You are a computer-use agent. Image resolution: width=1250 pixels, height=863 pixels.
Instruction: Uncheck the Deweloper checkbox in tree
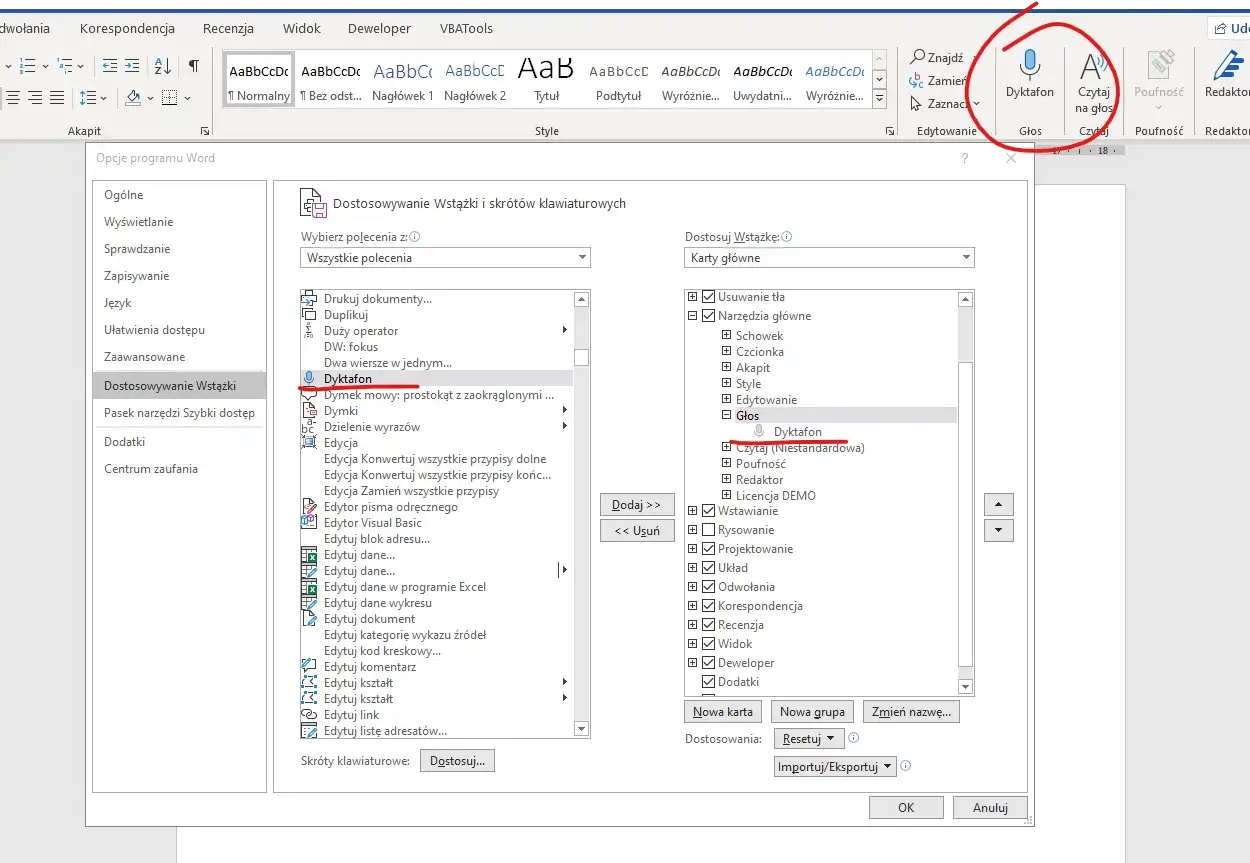click(x=709, y=663)
